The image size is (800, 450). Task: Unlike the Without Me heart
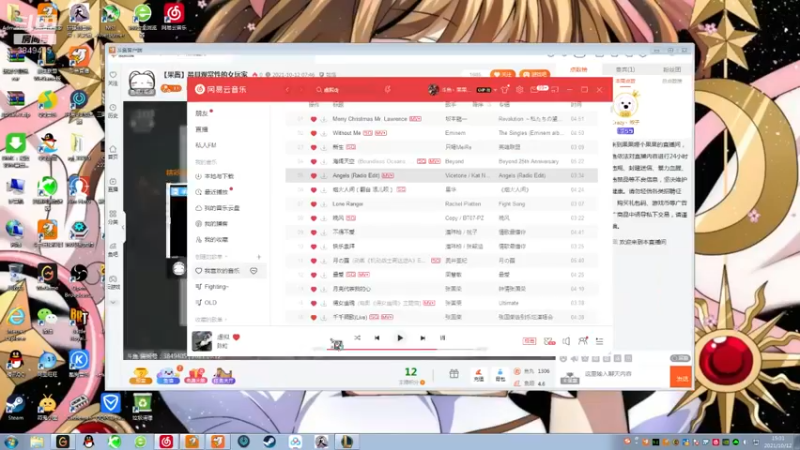(x=313, y=133)
